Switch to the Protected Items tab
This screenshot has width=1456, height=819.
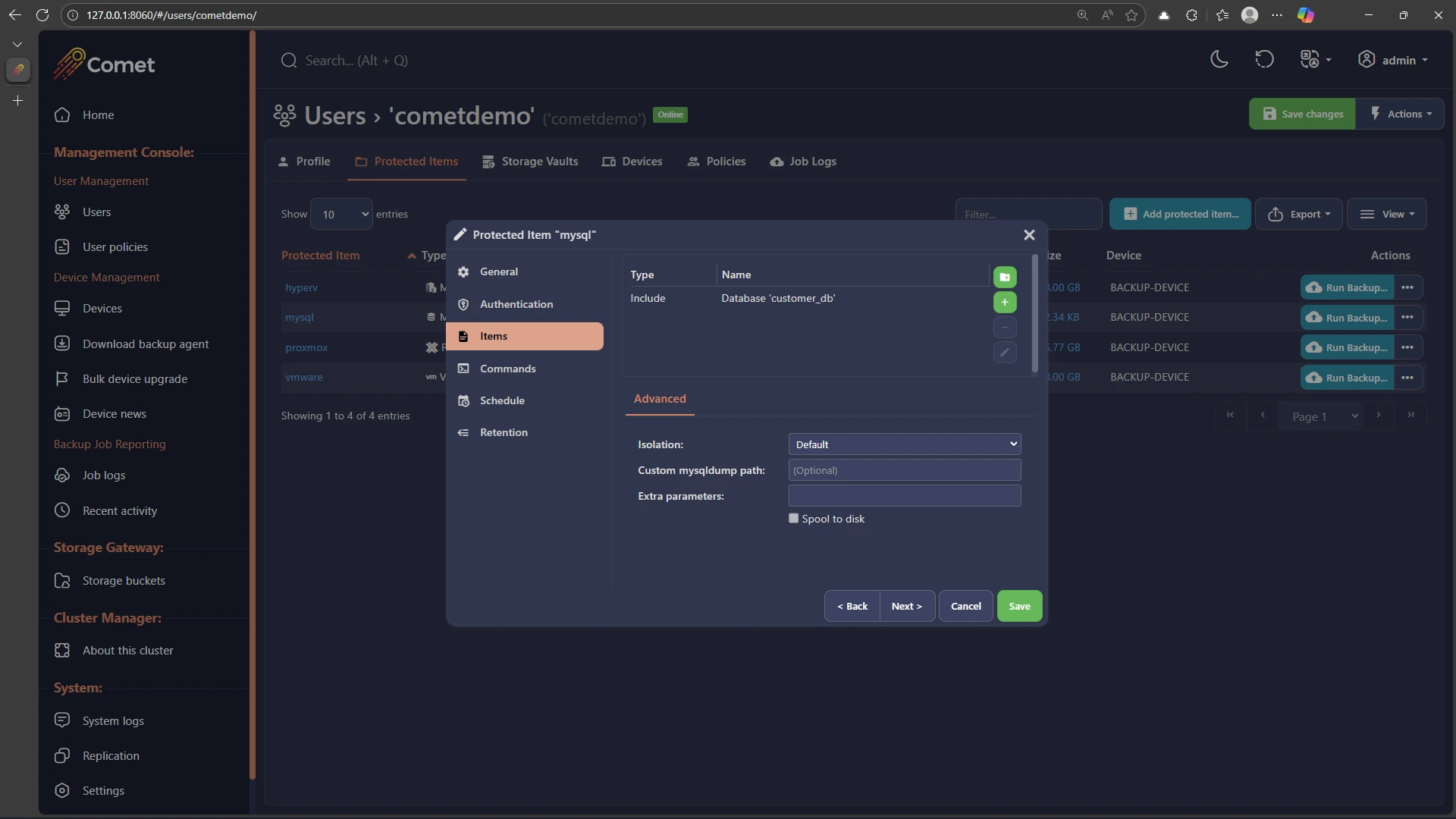click(406, 162)
